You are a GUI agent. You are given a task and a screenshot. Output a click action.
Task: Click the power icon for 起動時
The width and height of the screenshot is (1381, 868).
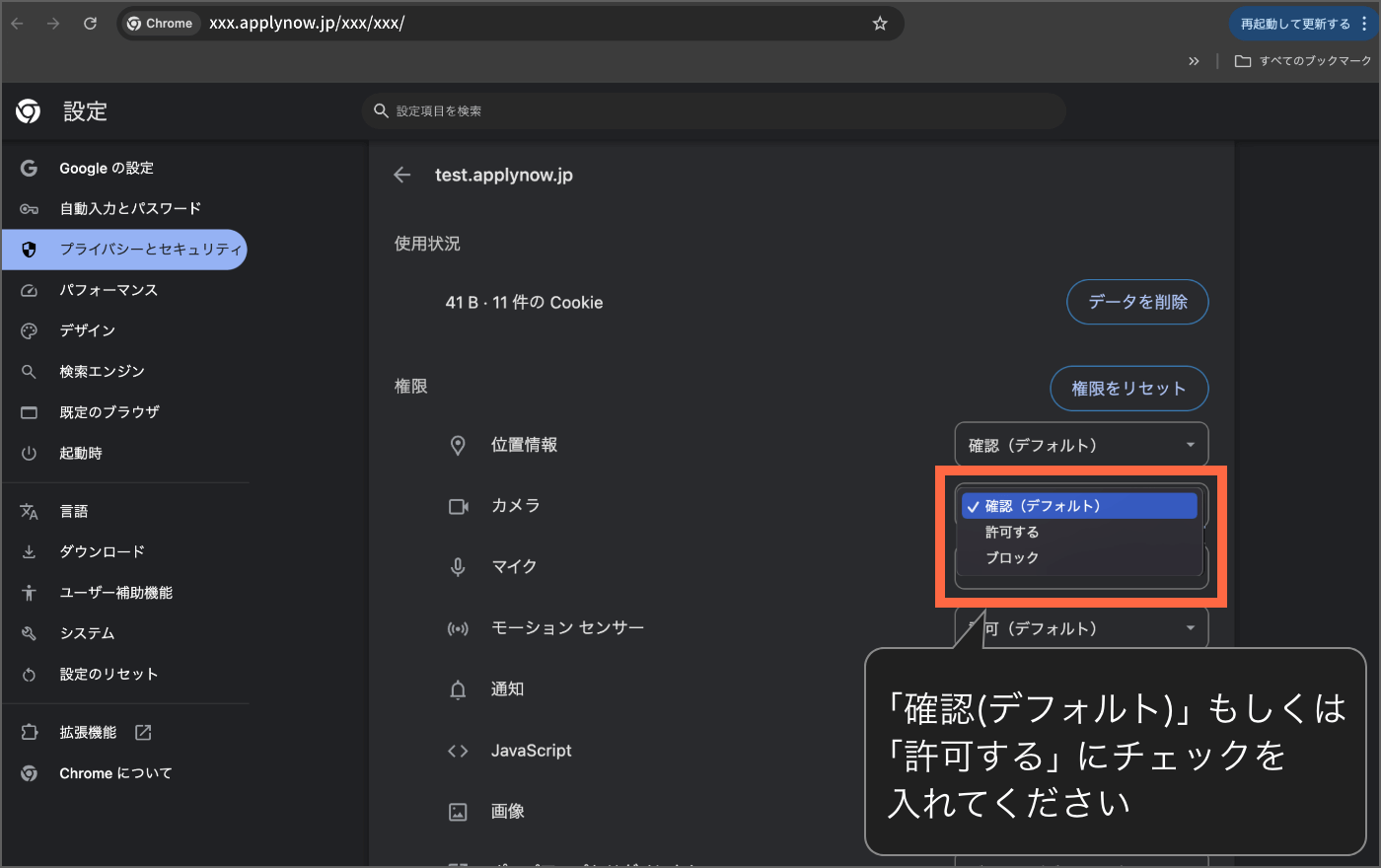[x=29, y=454]
